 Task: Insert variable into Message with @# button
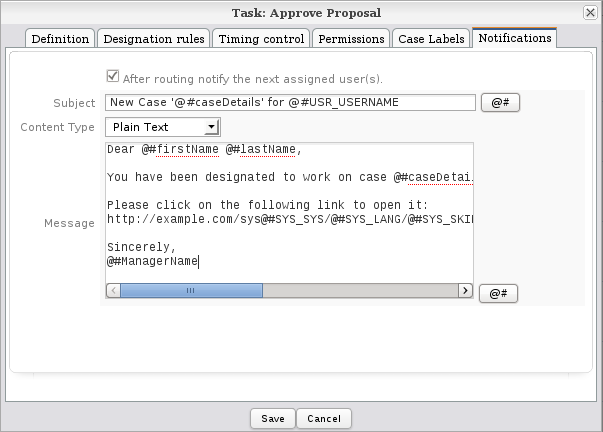(x=498, y=293)
